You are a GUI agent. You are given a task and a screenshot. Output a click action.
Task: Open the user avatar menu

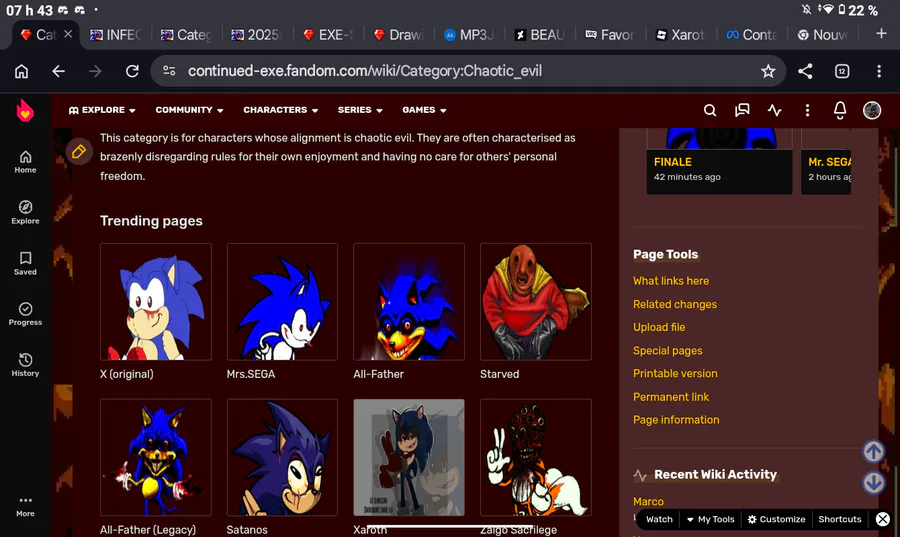point(872,110)
